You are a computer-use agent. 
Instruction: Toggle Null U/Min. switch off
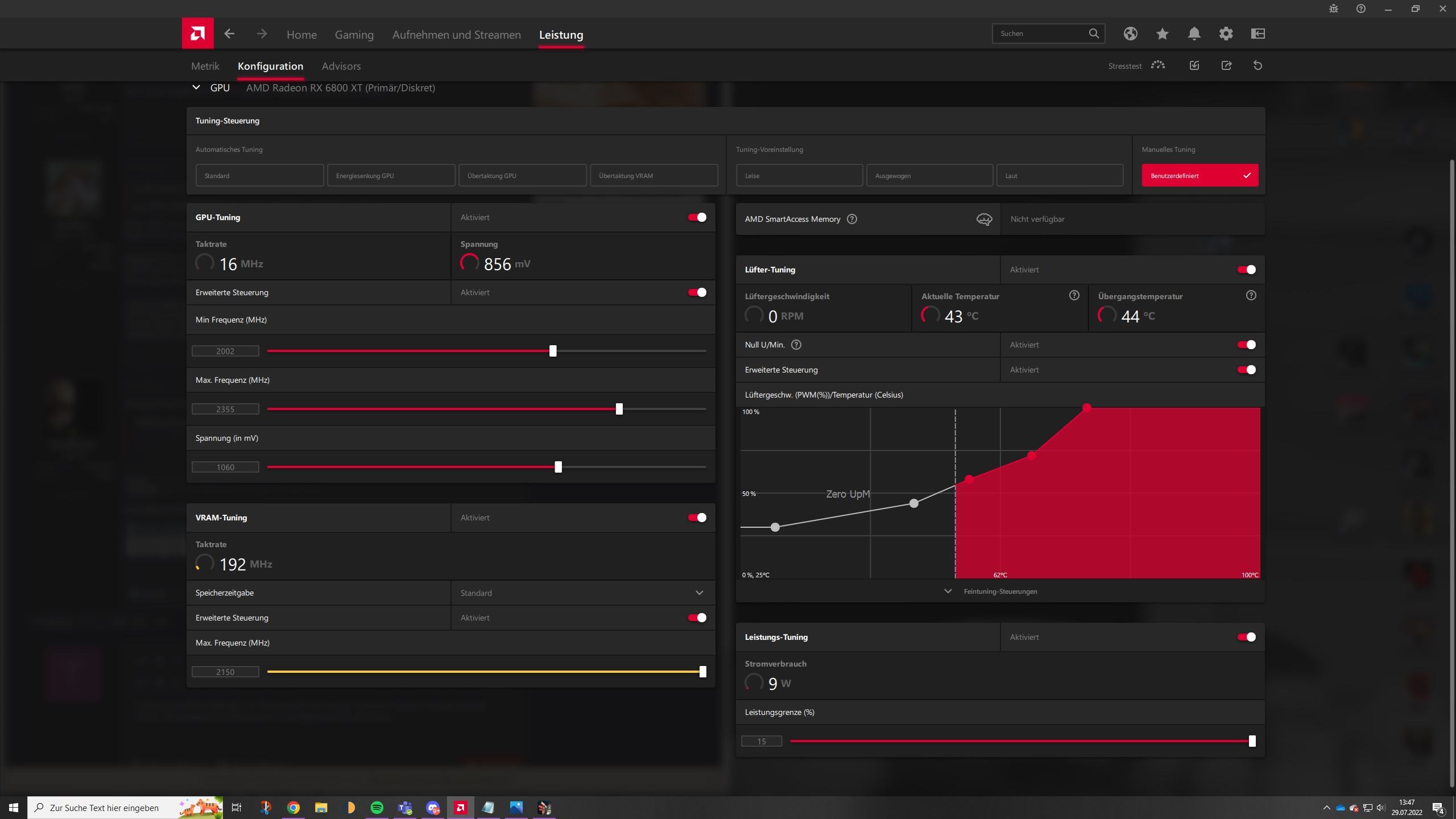(1246, 345)
